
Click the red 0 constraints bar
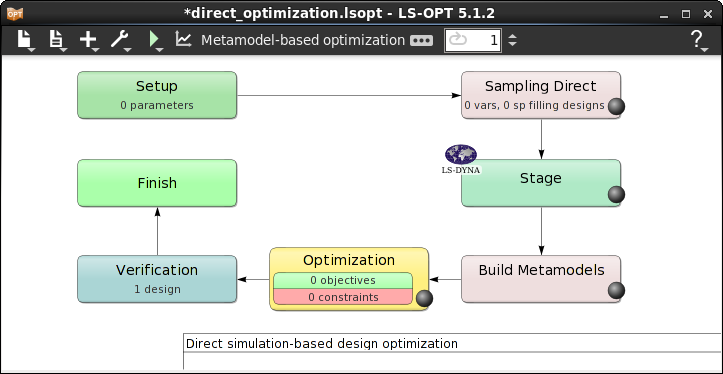(343, 297)
